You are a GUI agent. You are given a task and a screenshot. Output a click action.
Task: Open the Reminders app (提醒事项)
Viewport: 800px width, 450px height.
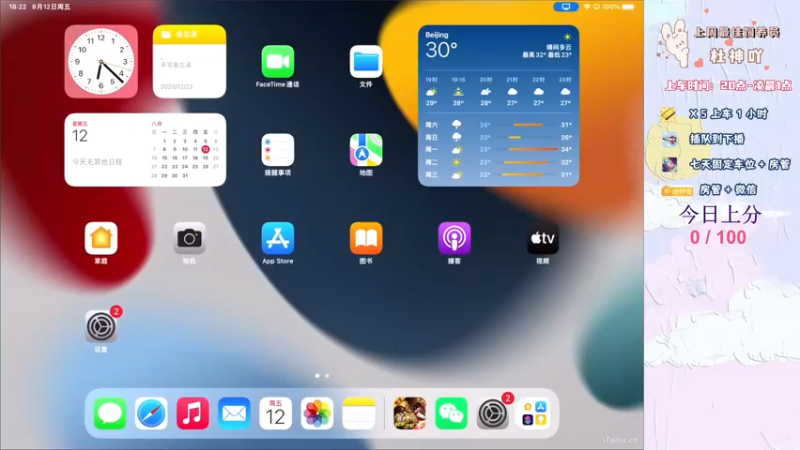coord(278,150)
